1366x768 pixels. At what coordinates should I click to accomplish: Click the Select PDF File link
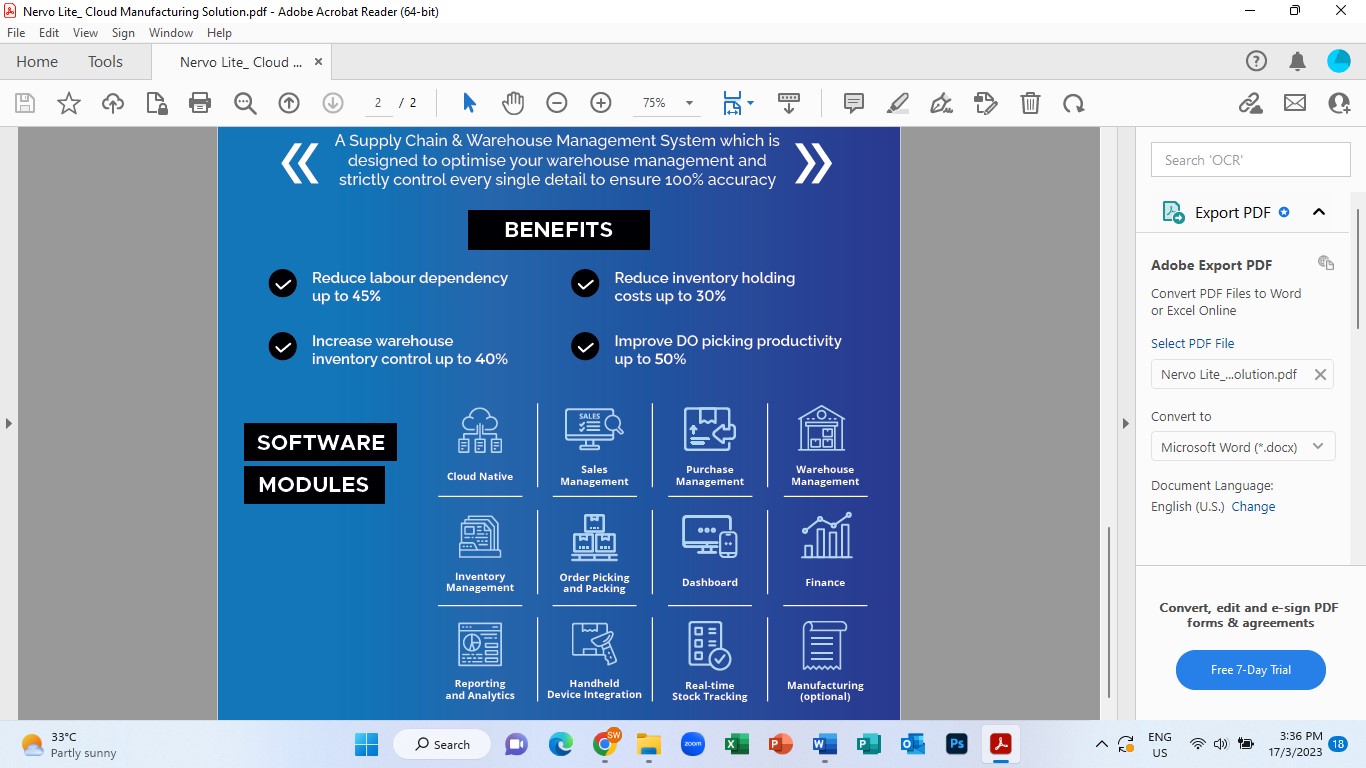click(x=1192, y=343)
